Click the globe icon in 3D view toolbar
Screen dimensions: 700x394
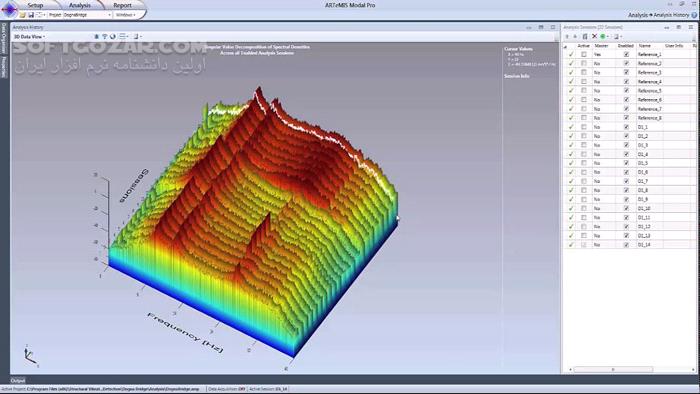[x=112, y=37]
